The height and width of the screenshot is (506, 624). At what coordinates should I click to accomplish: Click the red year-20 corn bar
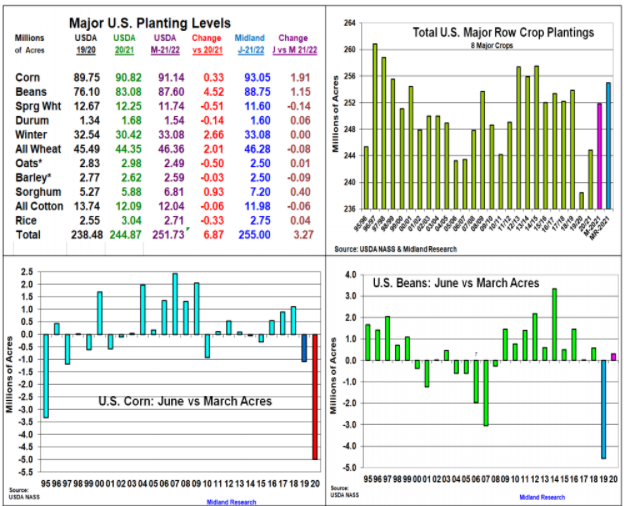point(315,397)
